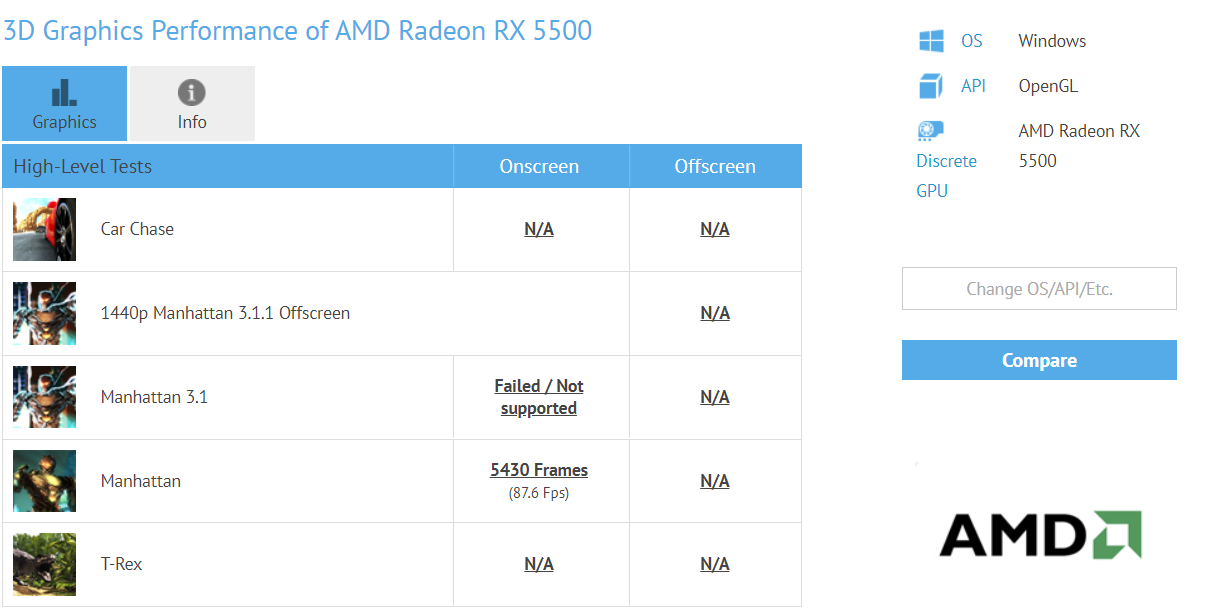Open the 5430 Frames Manhattan onscreen result
1209x615 pixels.
click(539, 470)
